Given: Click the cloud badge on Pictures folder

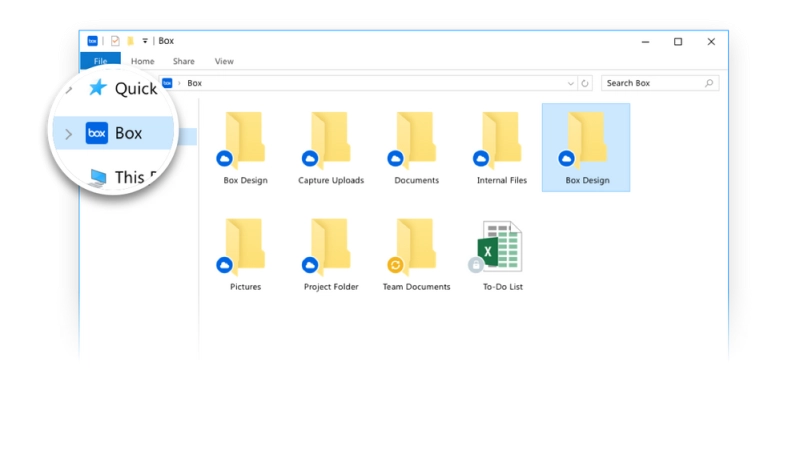Looking at the screenshot, I should click(x=224, y=265).
